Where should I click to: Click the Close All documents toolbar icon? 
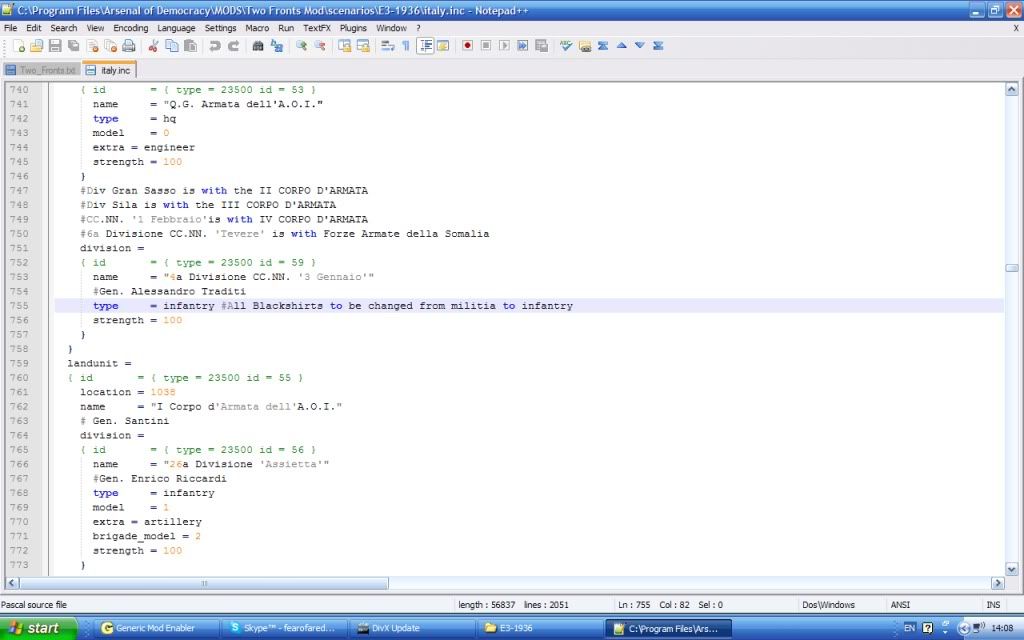tap(110, 46)
